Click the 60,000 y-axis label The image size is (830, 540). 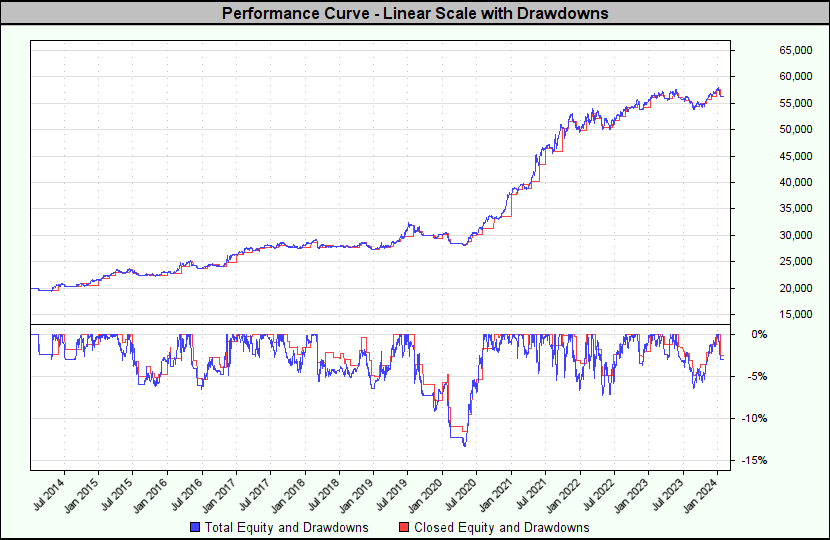[x=796, y=76]
